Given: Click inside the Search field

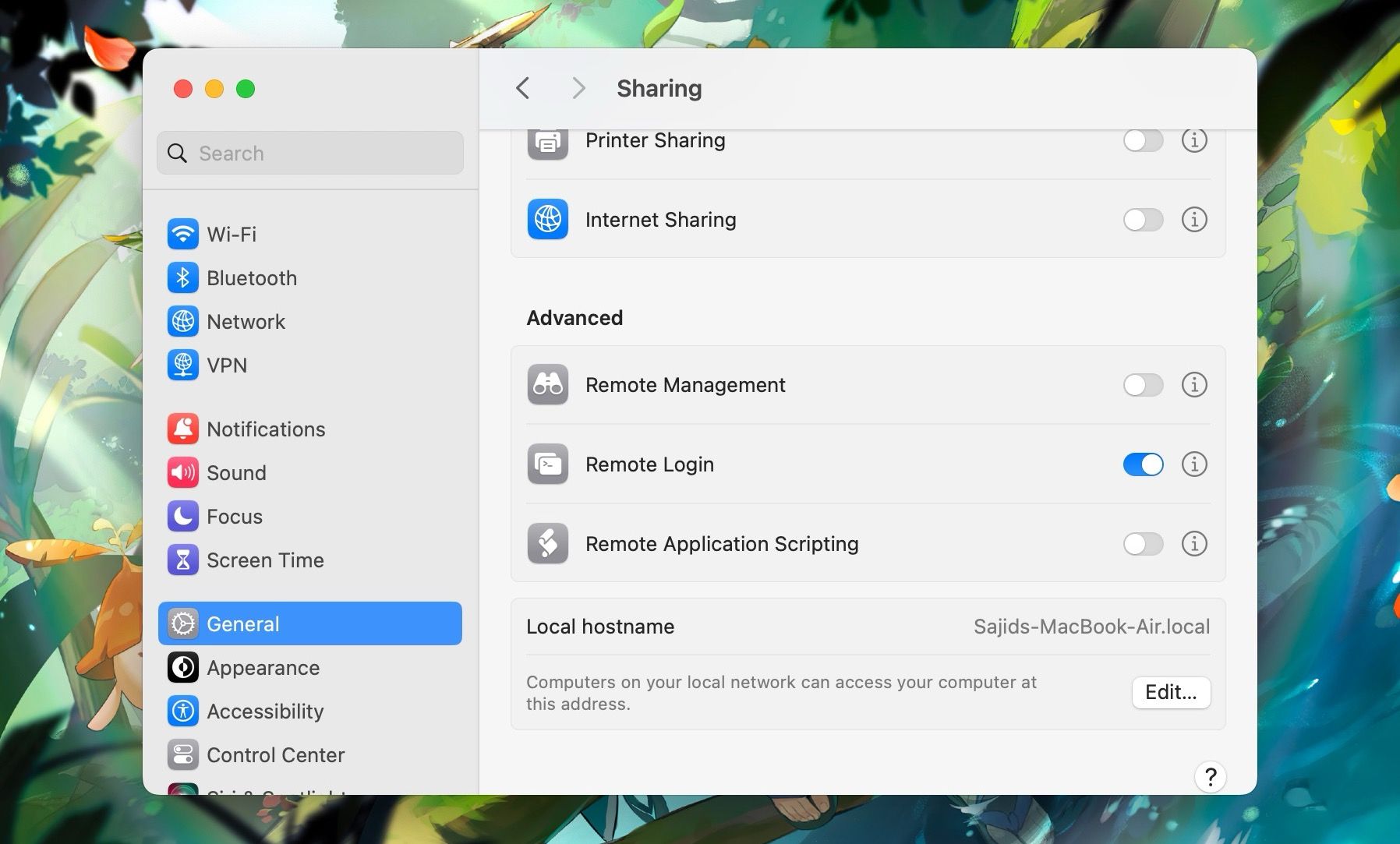Looking at the screenshot, I should pyautogui.click(x=309, y=153).
